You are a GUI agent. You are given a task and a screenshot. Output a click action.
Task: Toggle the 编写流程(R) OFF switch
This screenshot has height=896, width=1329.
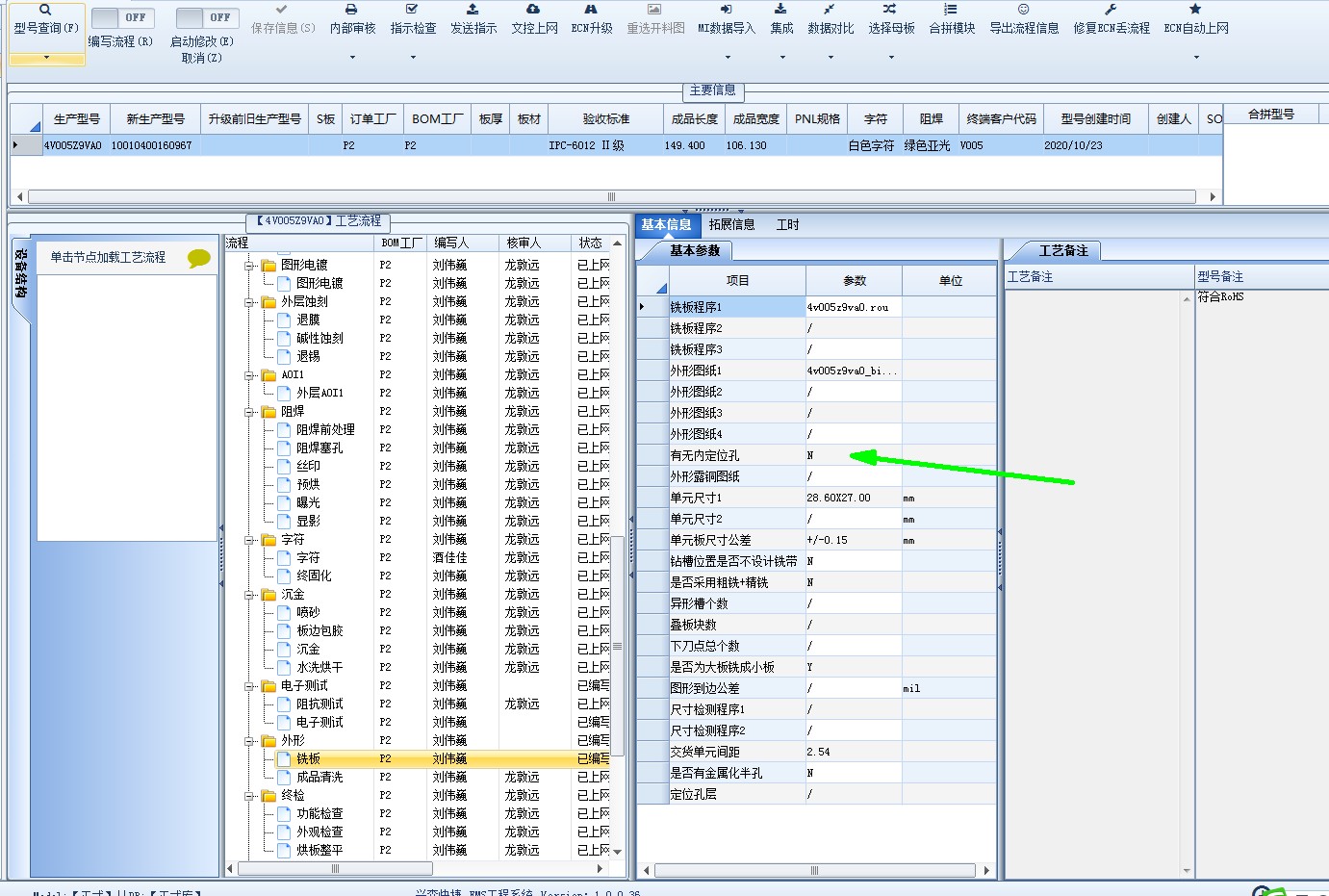(x=122, y=17)
